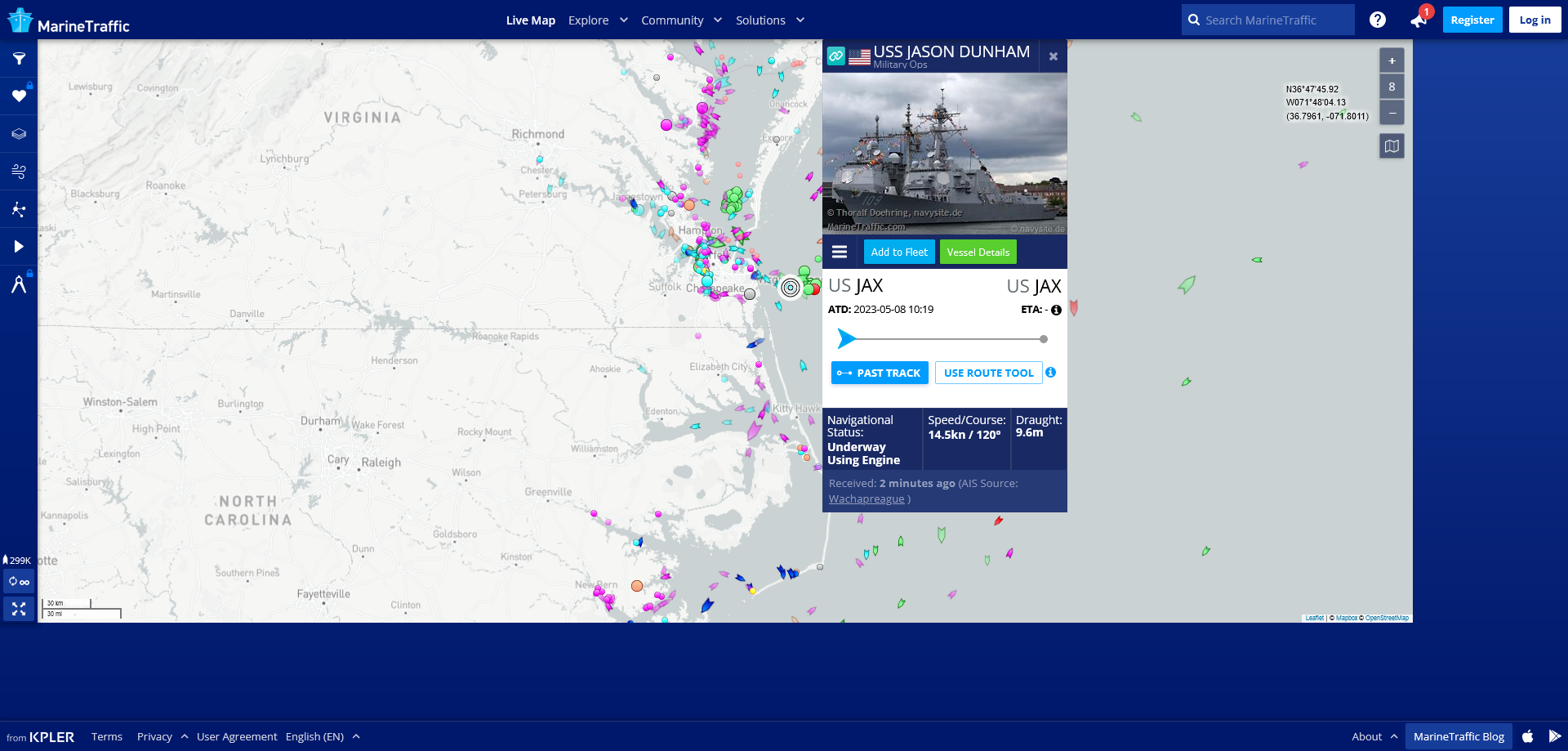
Task: Click the PAST TRACK button
Action: (880, 373)
